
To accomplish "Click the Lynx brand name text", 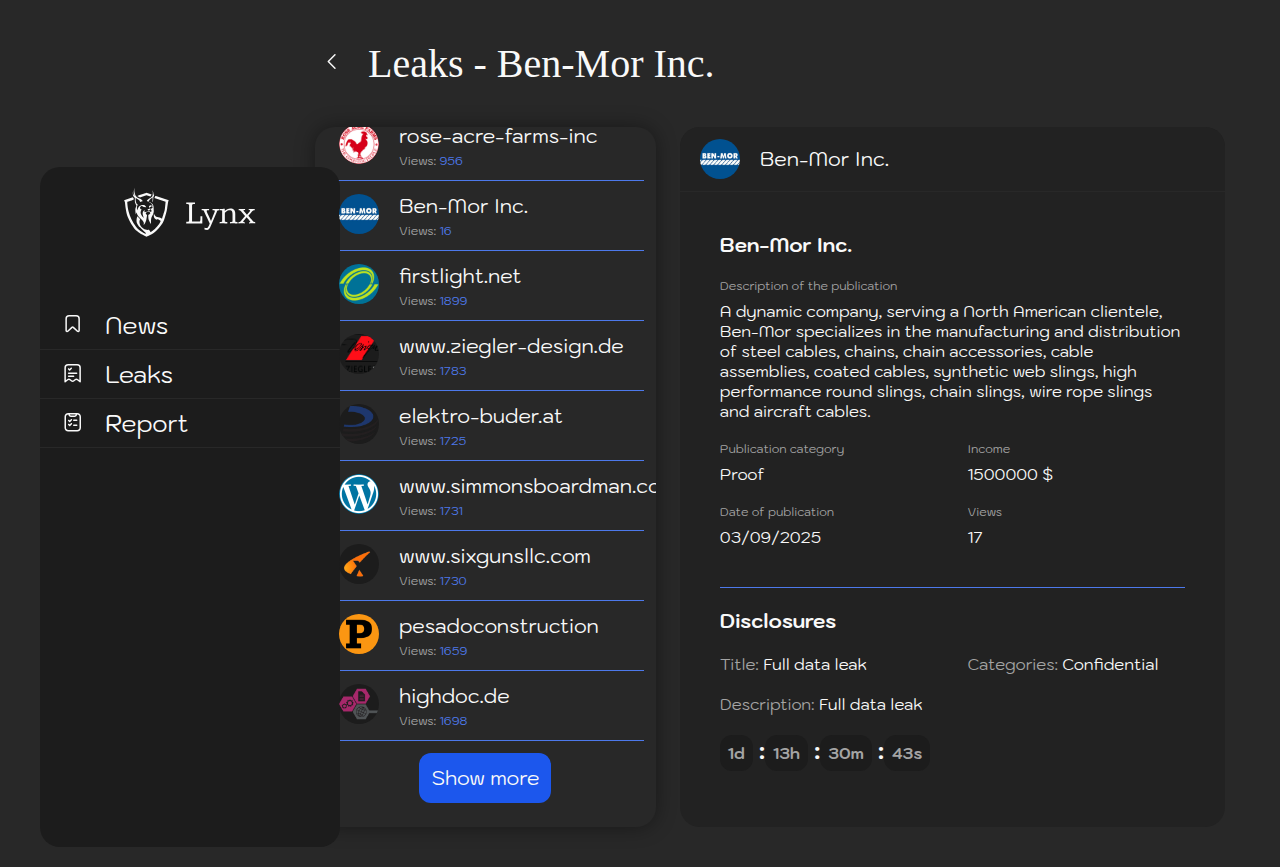I will (x=220, y=214).
